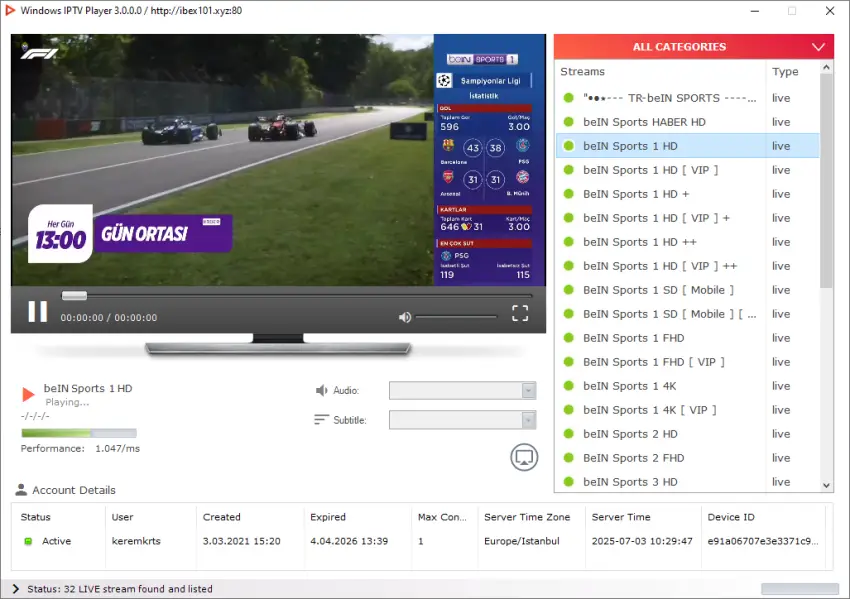
Task: Expand the status bar arrow
Action: pyautogui.click(x=15, y=589)
